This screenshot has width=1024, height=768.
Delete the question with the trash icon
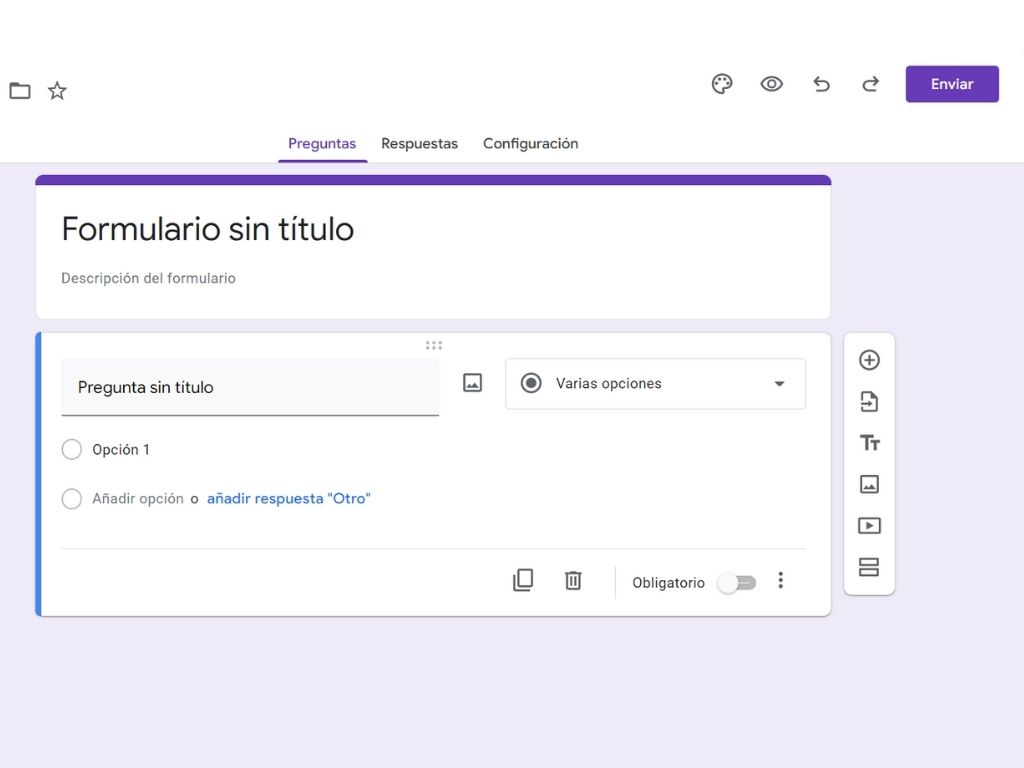pyautogui.click(x=572, y=580)
